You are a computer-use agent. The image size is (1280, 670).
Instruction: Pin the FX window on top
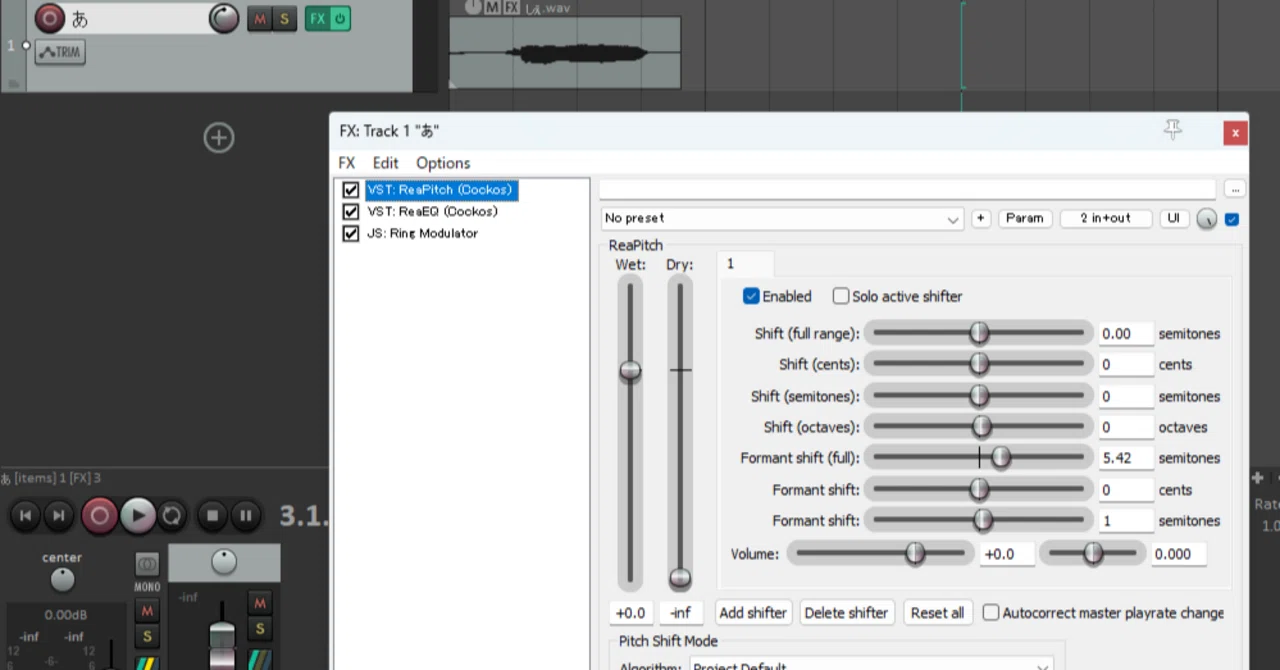coord(1172,130)
